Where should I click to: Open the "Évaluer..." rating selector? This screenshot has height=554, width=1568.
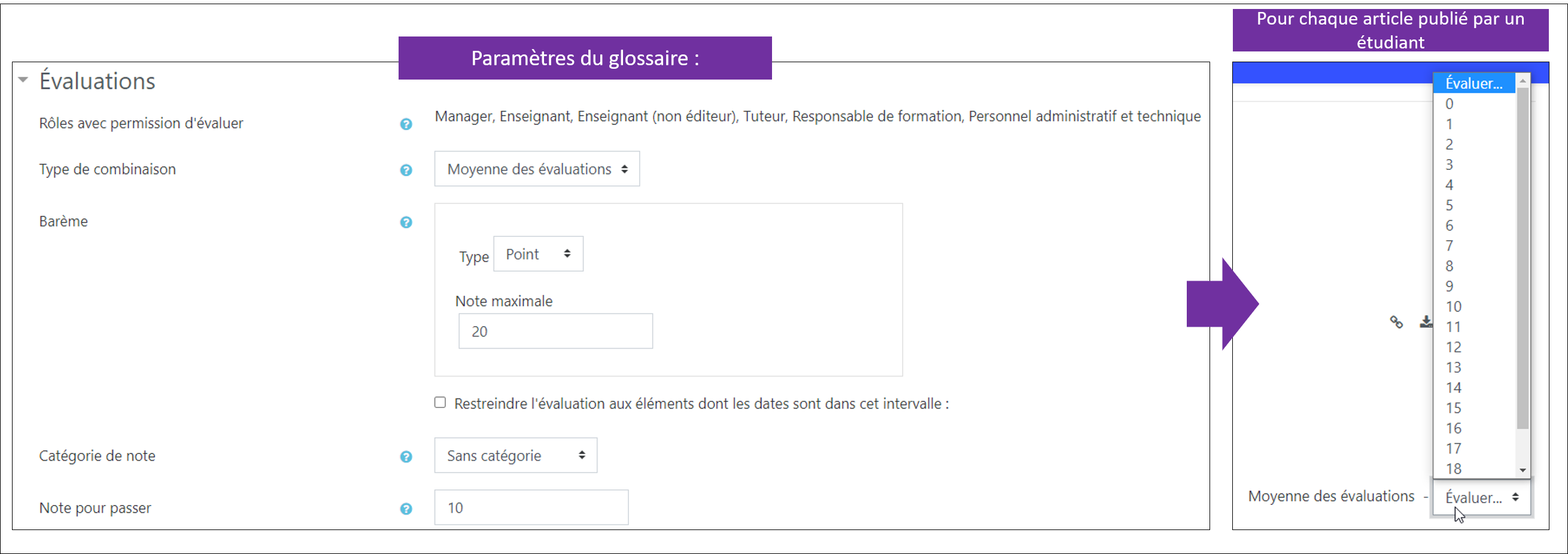tap(1482, 497)
